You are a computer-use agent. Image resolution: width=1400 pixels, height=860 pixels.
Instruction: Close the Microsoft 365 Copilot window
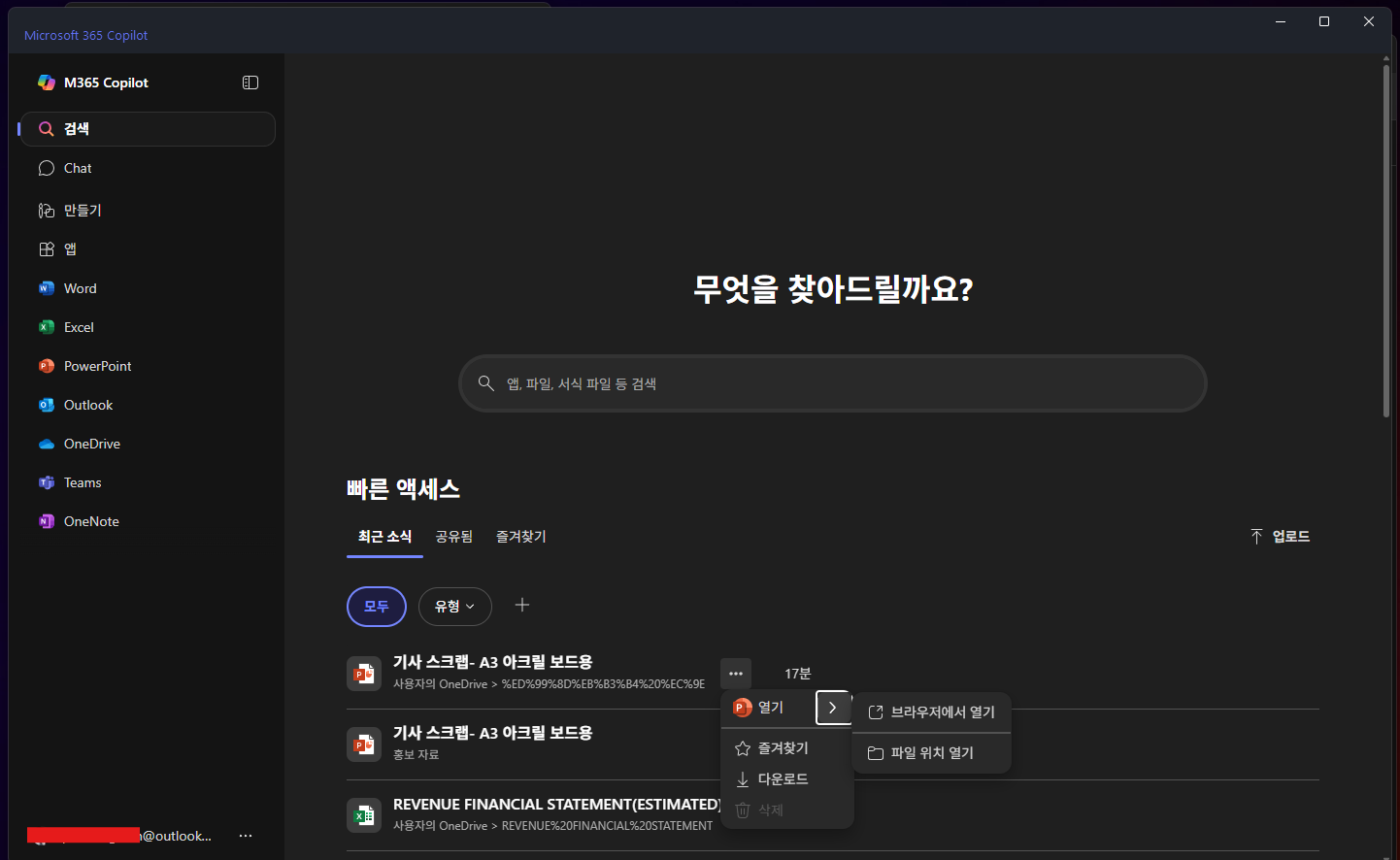pos(1369,21)
